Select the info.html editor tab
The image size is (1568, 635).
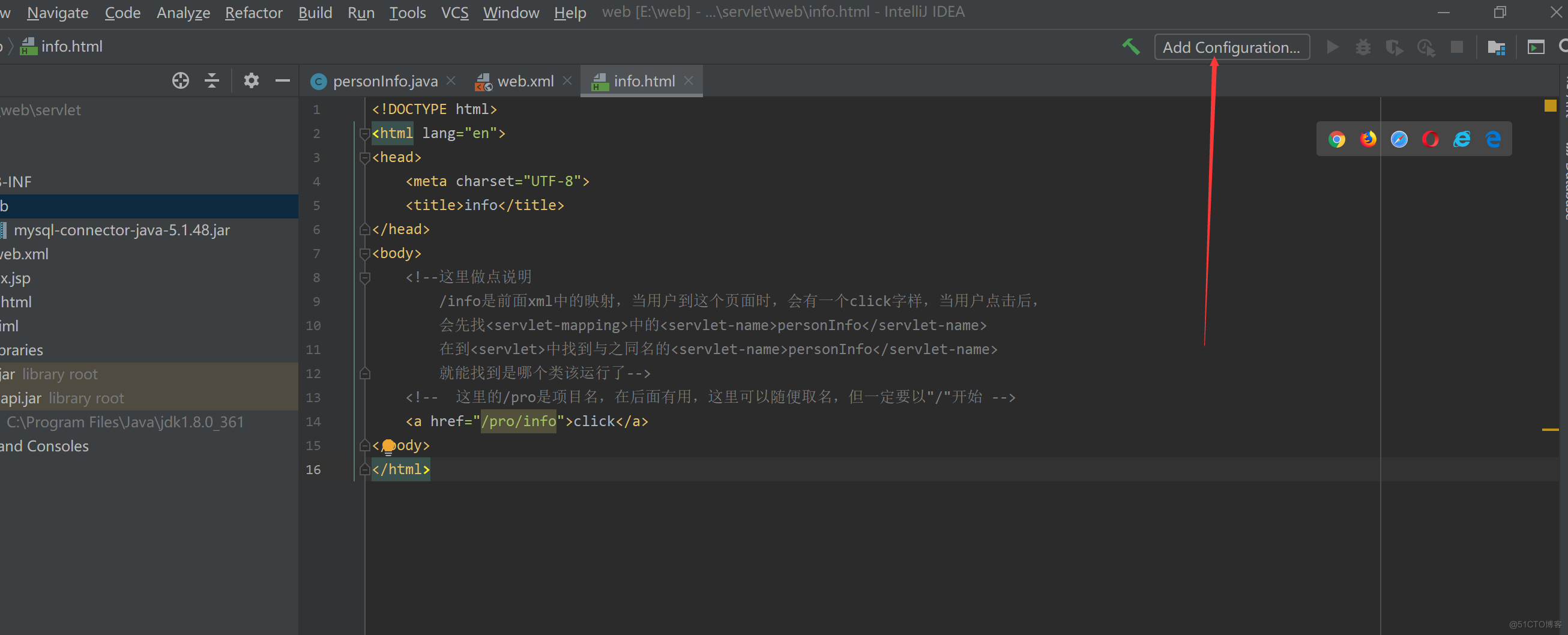(642, 81)
